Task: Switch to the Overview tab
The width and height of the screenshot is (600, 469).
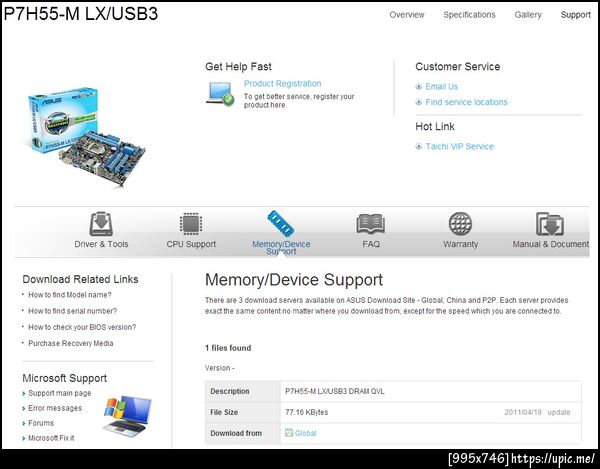Action: pos(407,15)
